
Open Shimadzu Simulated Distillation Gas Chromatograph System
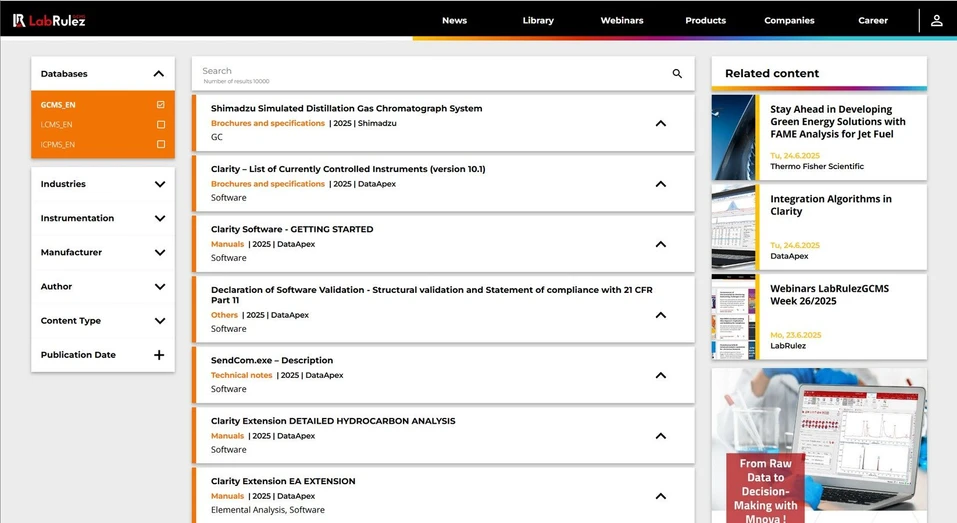[x=347, y=108]
